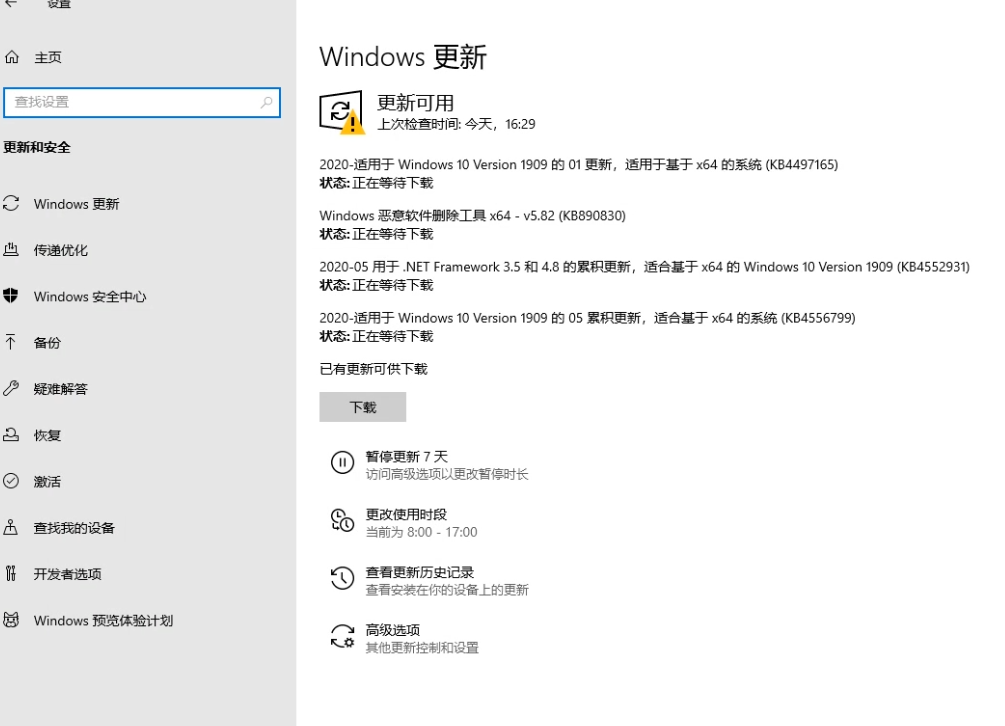This screenshot has height=726, width=1005.
Task: Select the KB890830 malicious software tool entry
Action: [472, 216]
